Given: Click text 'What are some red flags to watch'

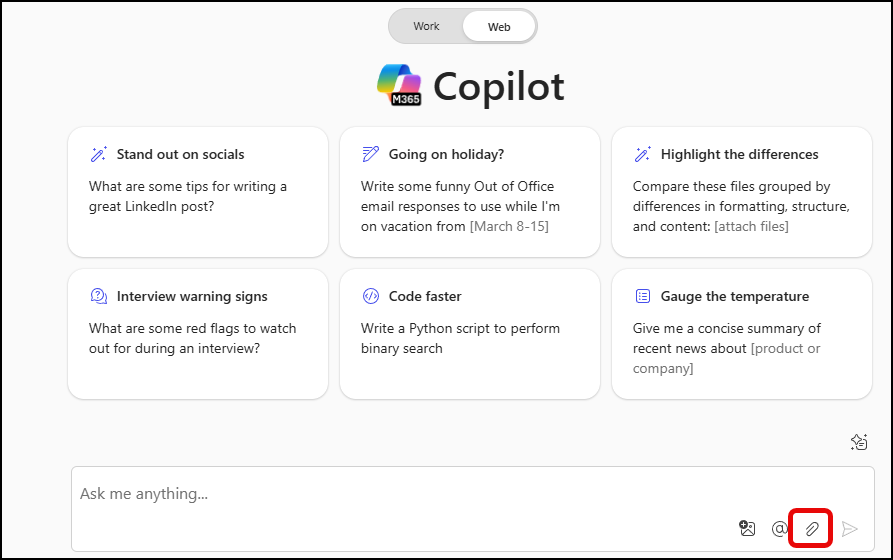Looking at the screenshot, I should 192,329.
